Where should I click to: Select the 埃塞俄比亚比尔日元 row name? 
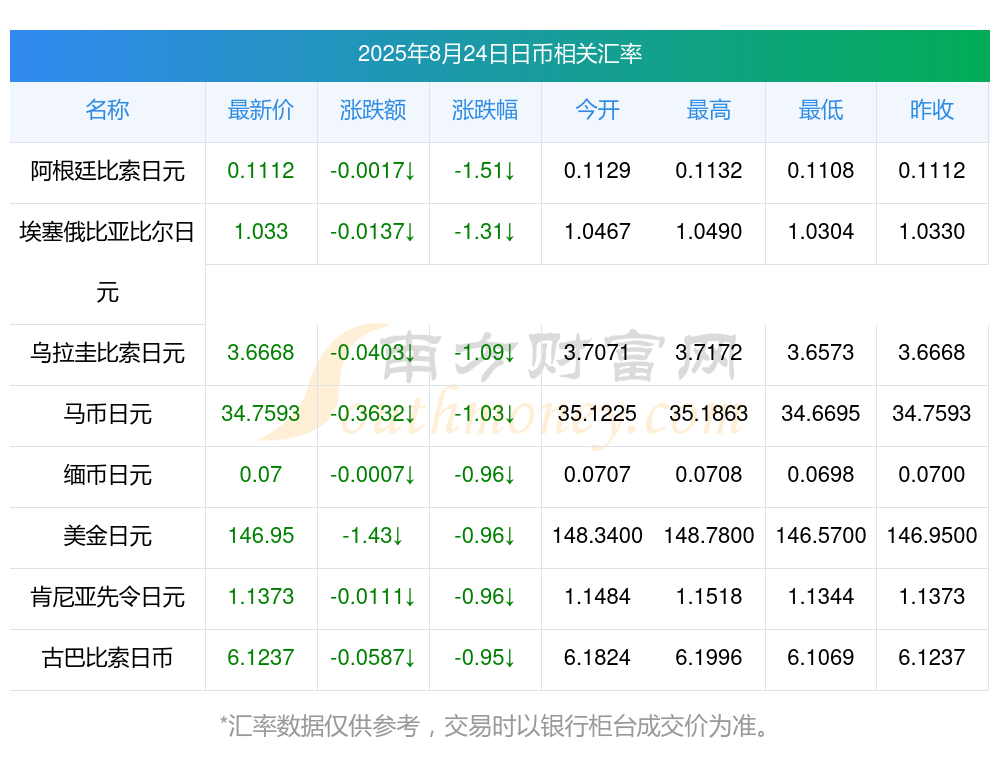[x=107, y=262]
